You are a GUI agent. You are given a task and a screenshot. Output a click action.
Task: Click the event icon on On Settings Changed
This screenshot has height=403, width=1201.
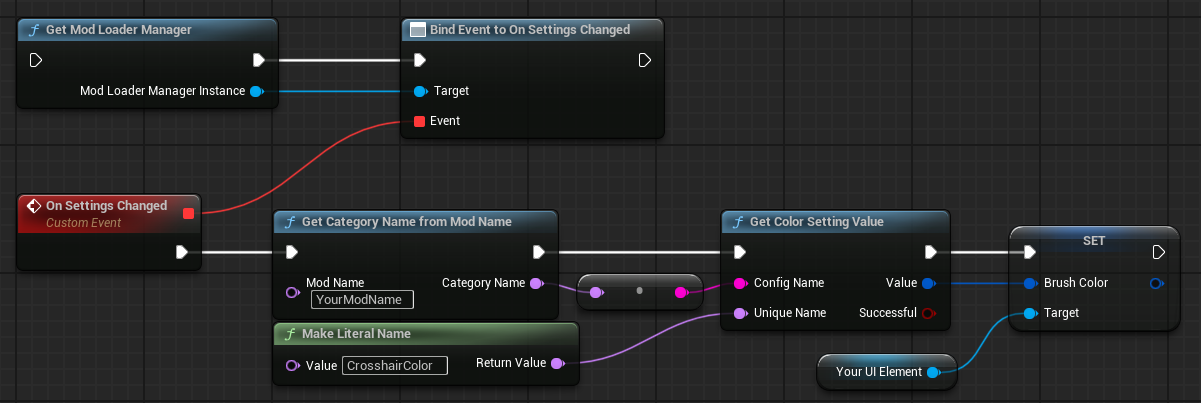point(34,206)
